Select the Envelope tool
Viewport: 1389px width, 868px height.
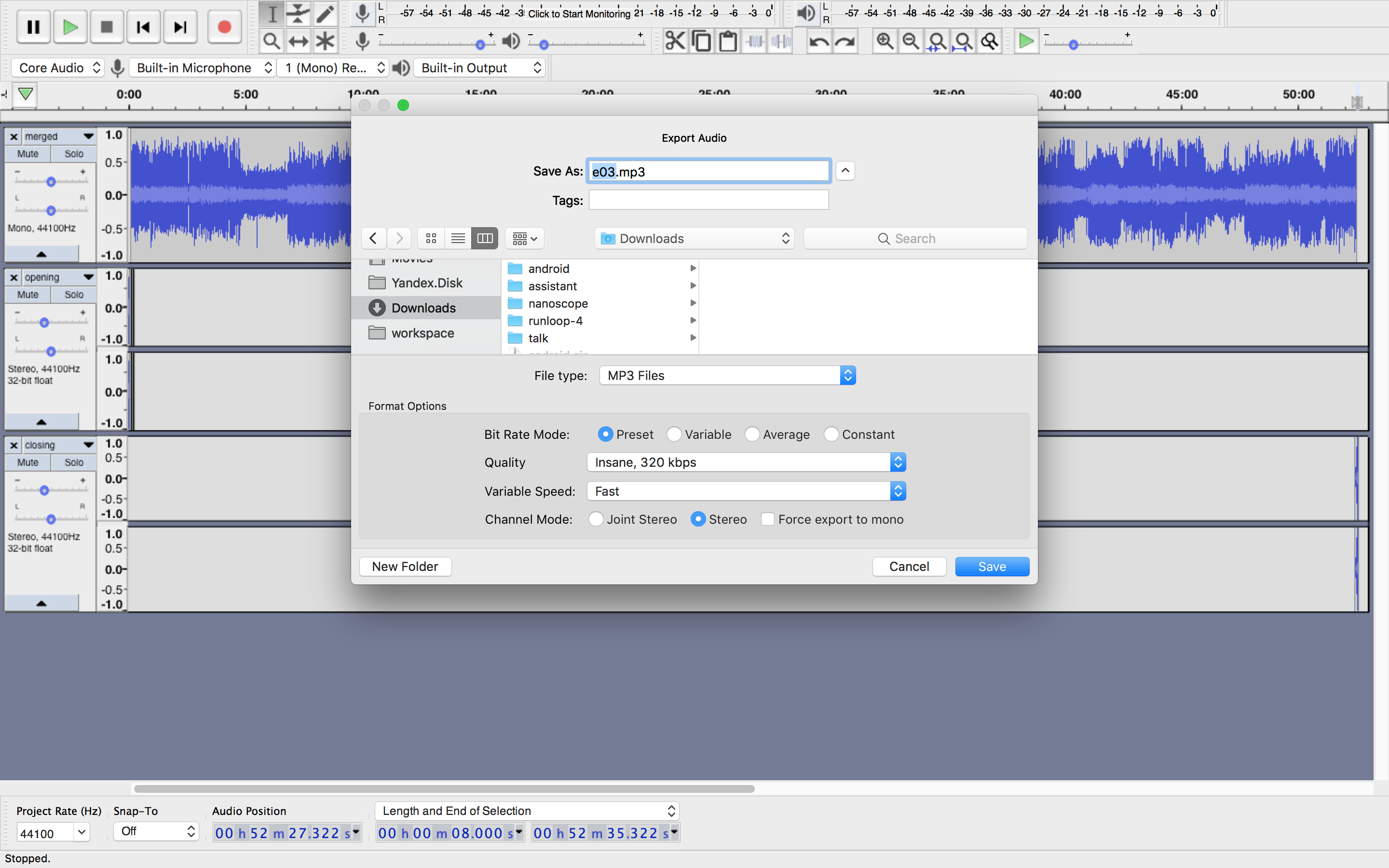point(299,13)
